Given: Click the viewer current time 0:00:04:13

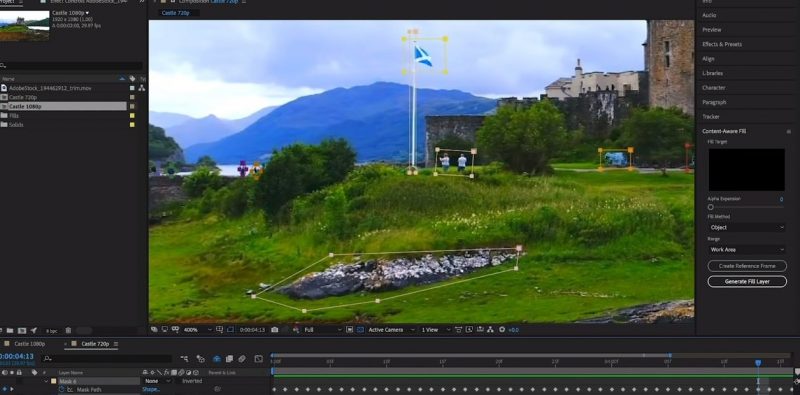Looking at the screenshot, I should (252, 330).
